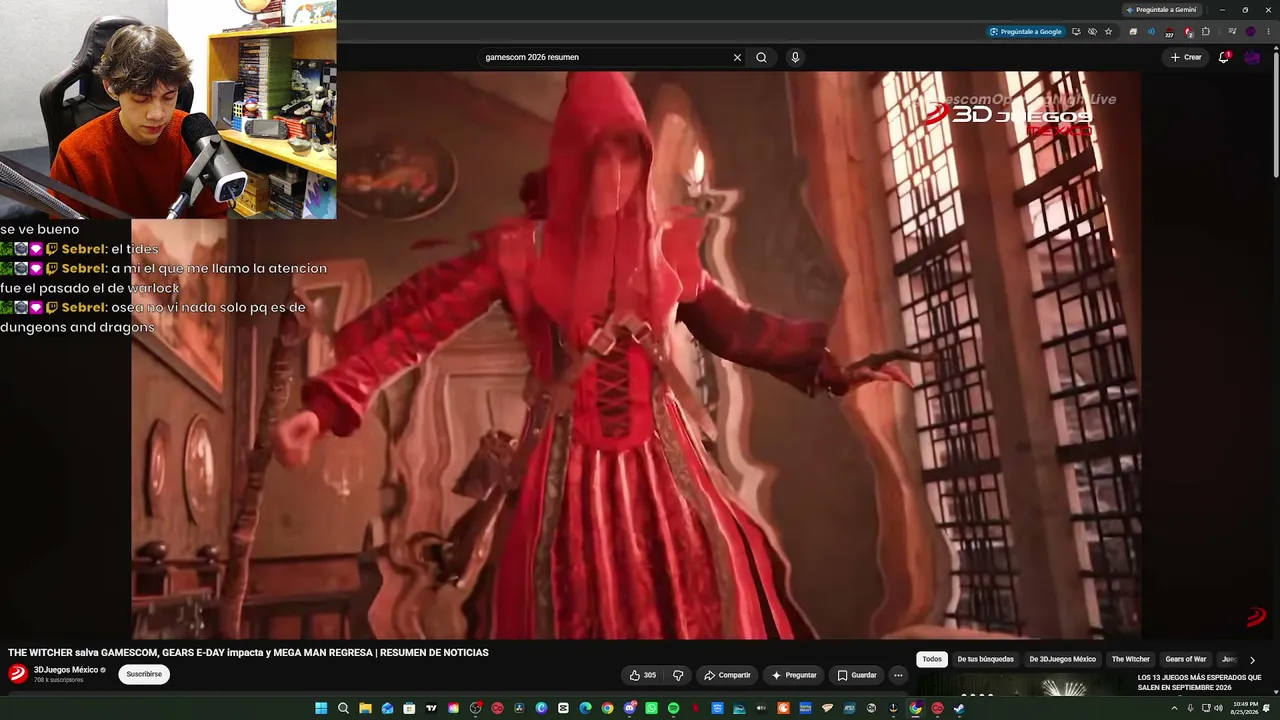This screenshot has height=720, width=1280.
Task: Open the YouTube Crear menu
Action: pos(1186,57)
